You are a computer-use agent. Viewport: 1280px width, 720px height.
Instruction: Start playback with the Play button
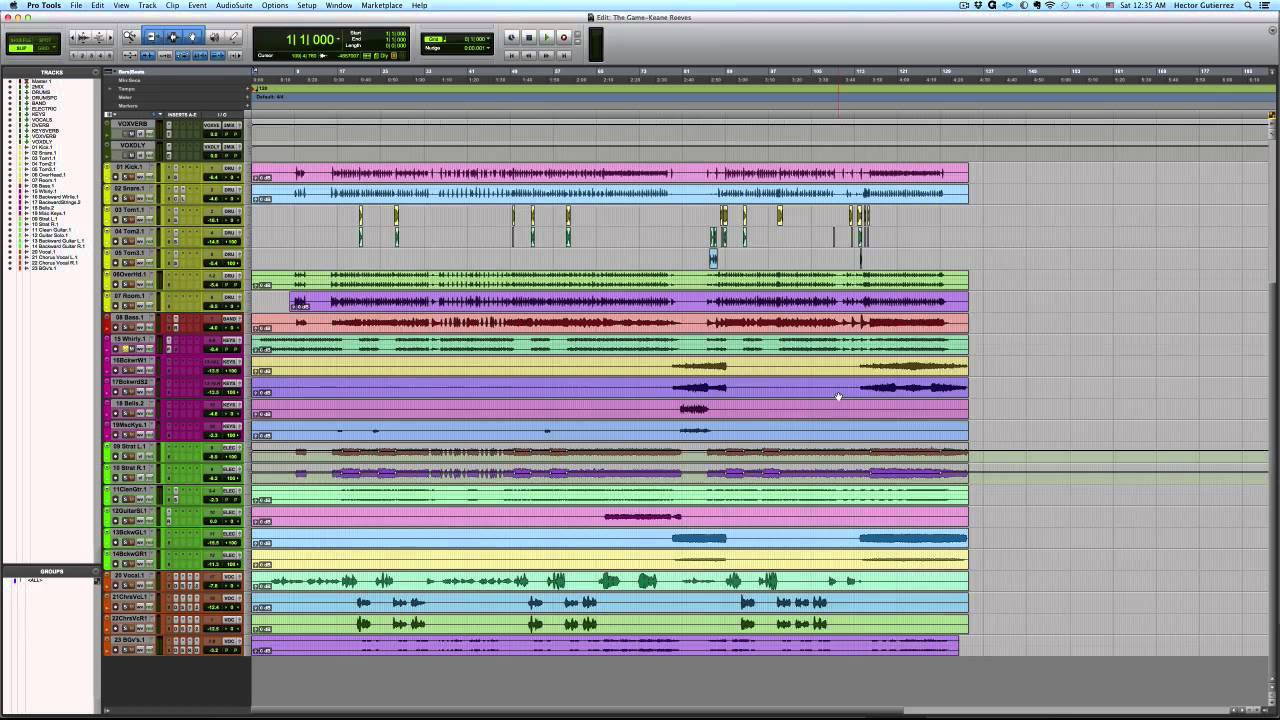(x=546, y=37)
